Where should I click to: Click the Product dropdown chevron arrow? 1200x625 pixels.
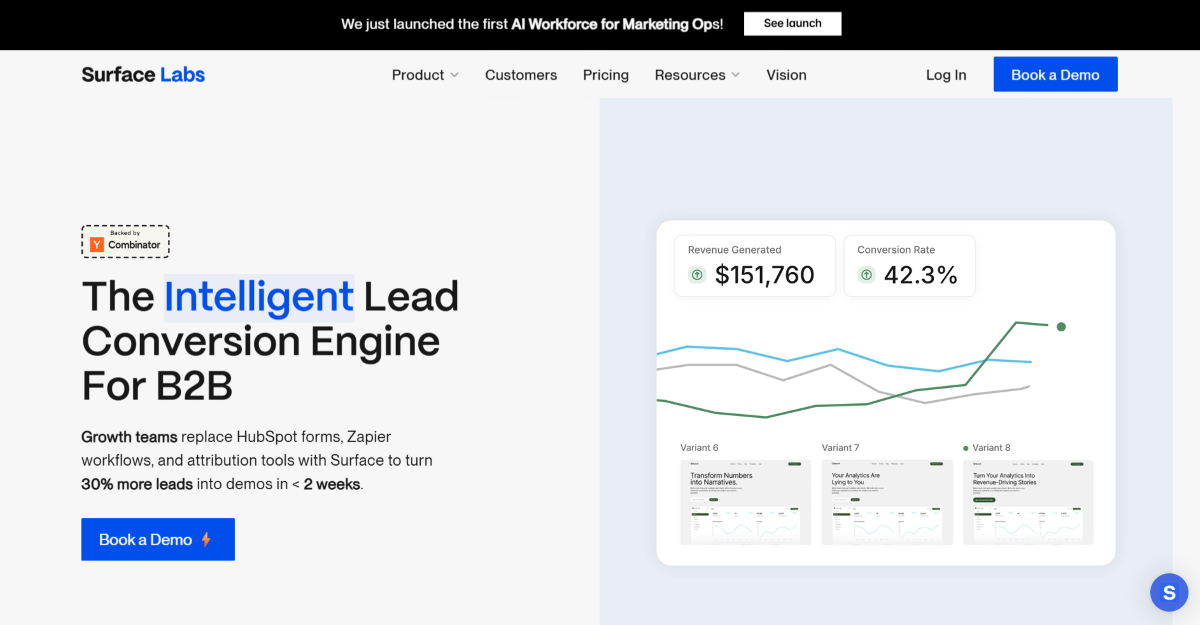(454, 75)
